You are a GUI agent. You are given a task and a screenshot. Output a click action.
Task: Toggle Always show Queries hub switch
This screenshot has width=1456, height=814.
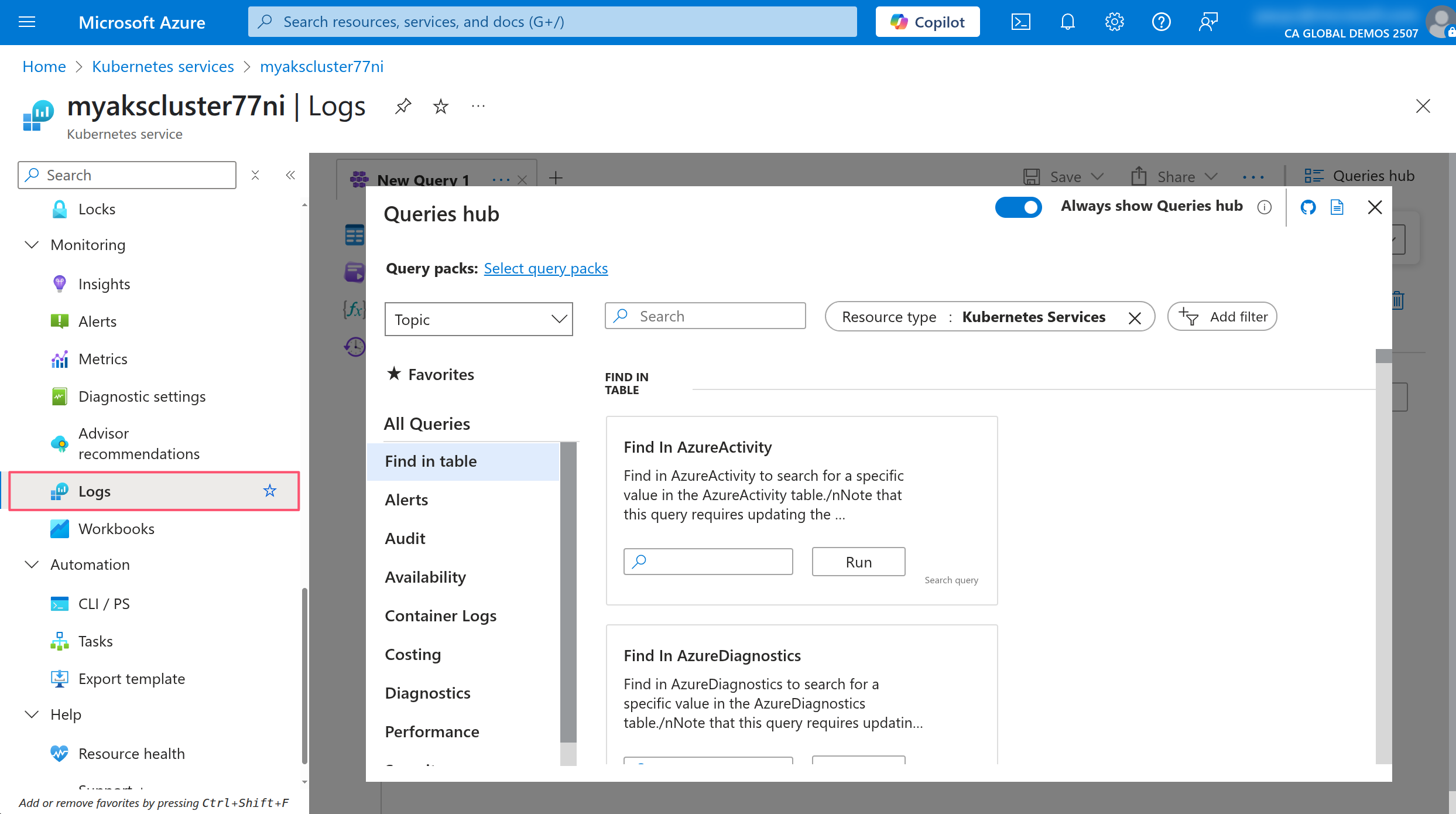1018,207
